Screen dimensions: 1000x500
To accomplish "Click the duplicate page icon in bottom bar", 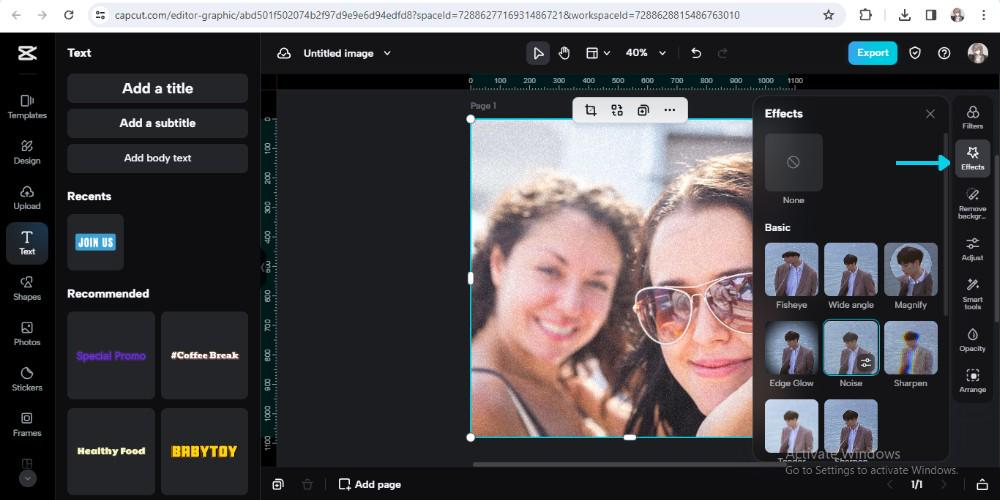I will click(278, 485).
